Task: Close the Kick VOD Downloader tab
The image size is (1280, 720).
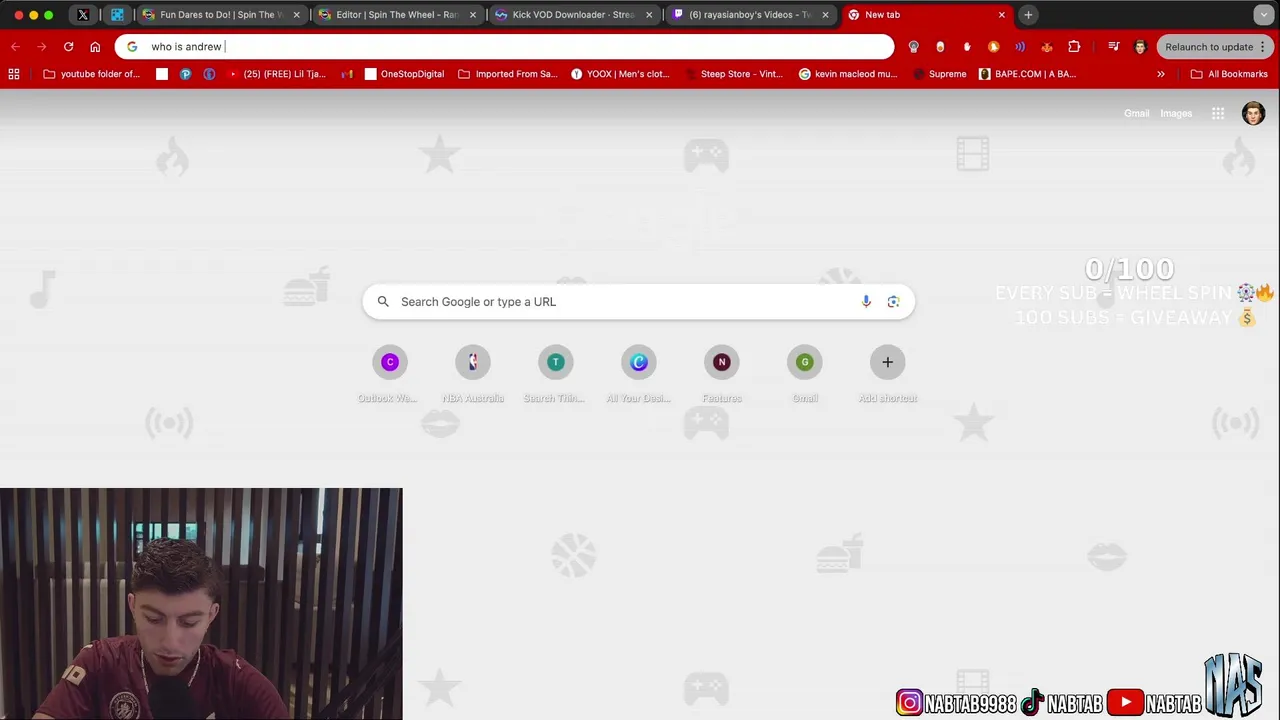Action: (x=649, y=15)
